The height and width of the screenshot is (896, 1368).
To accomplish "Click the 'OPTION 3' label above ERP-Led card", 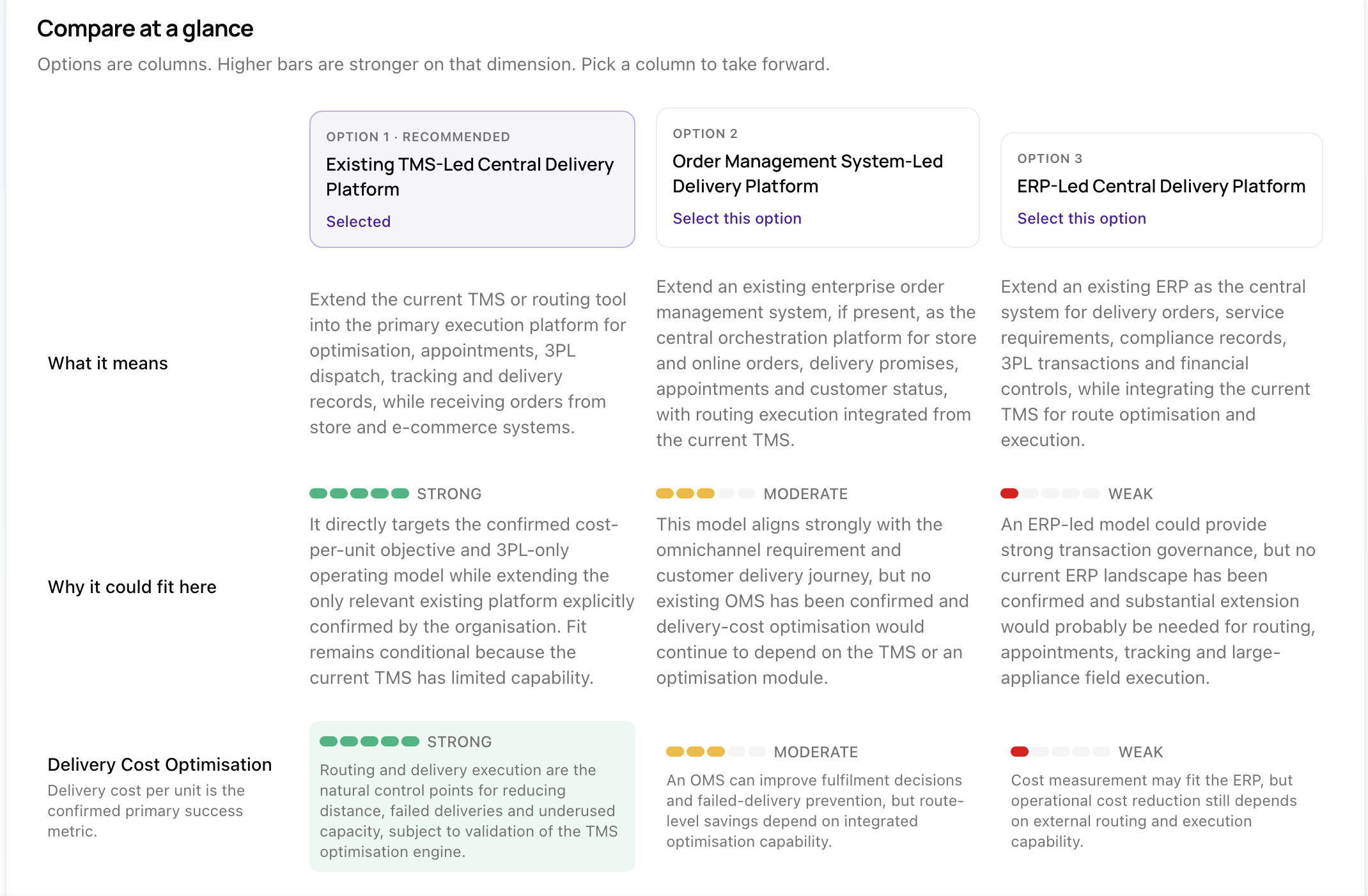I will [x=1050, y=158].
